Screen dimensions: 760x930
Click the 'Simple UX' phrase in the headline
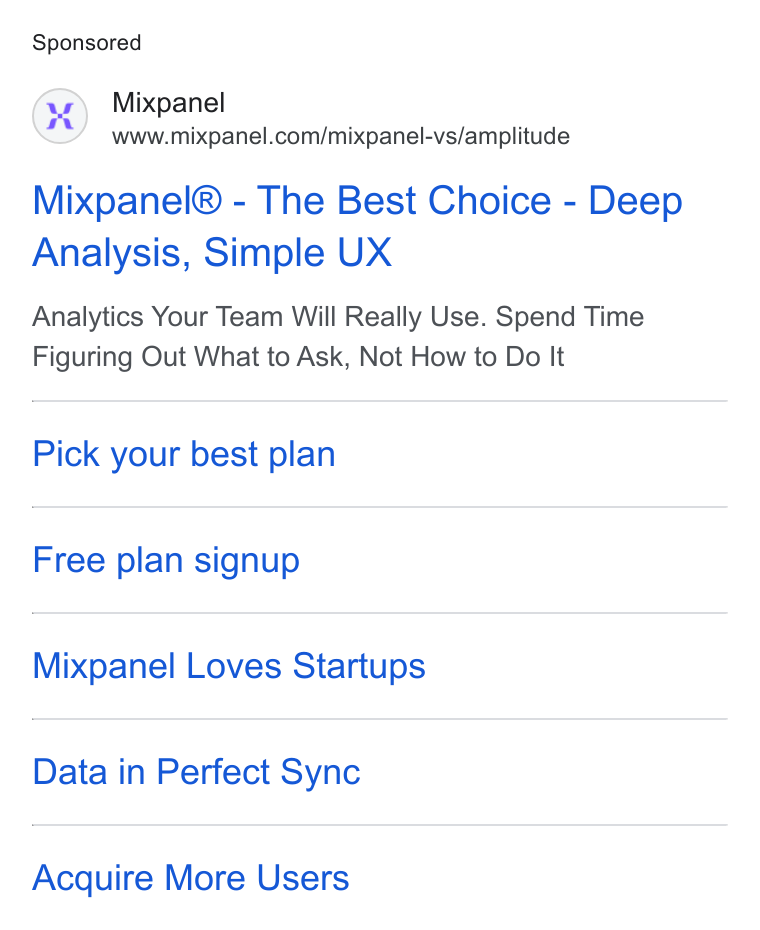pyautogui.click(x=298, y=253)
